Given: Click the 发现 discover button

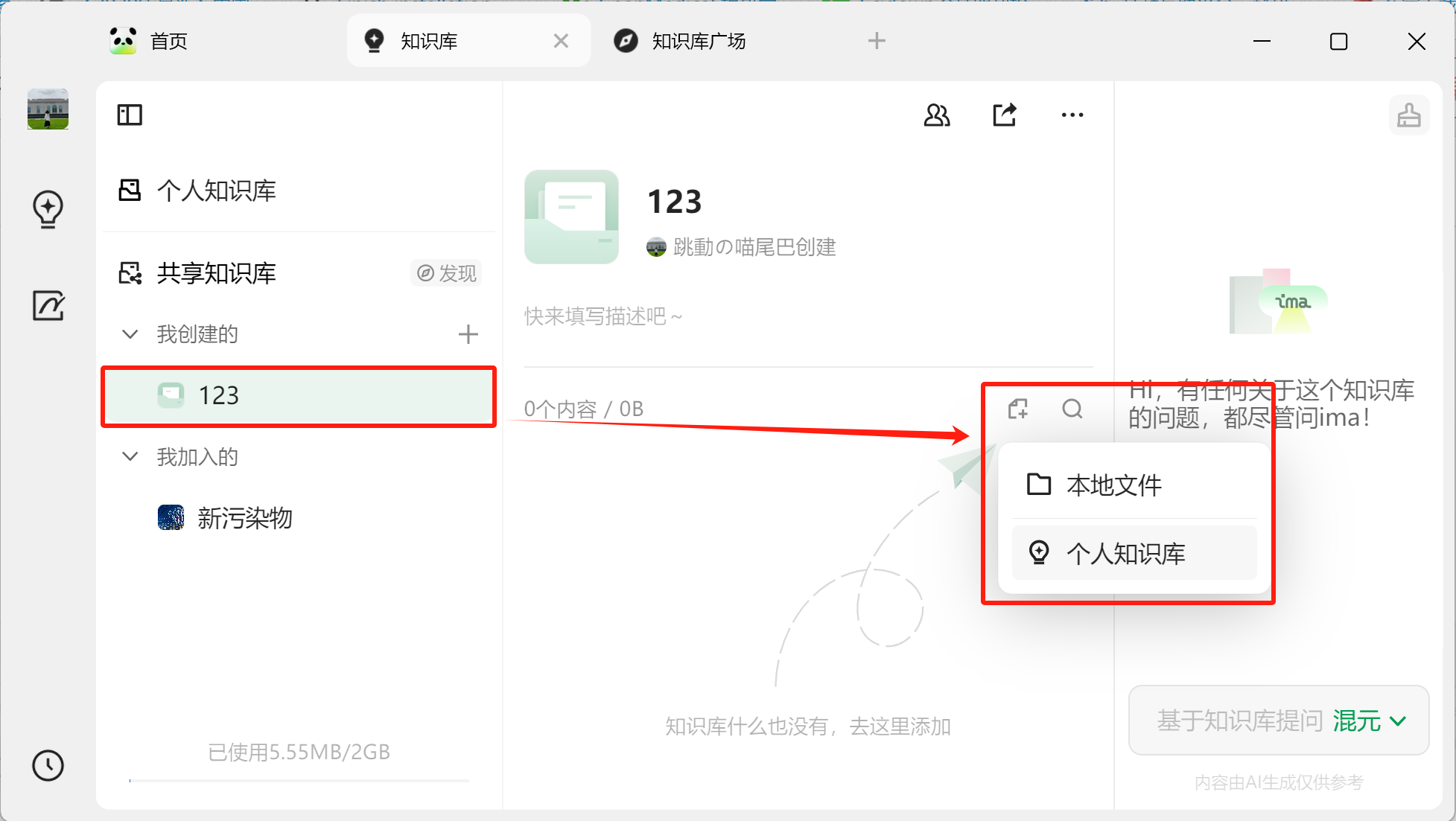Looking at the screenshot, I should coord(445,273).
